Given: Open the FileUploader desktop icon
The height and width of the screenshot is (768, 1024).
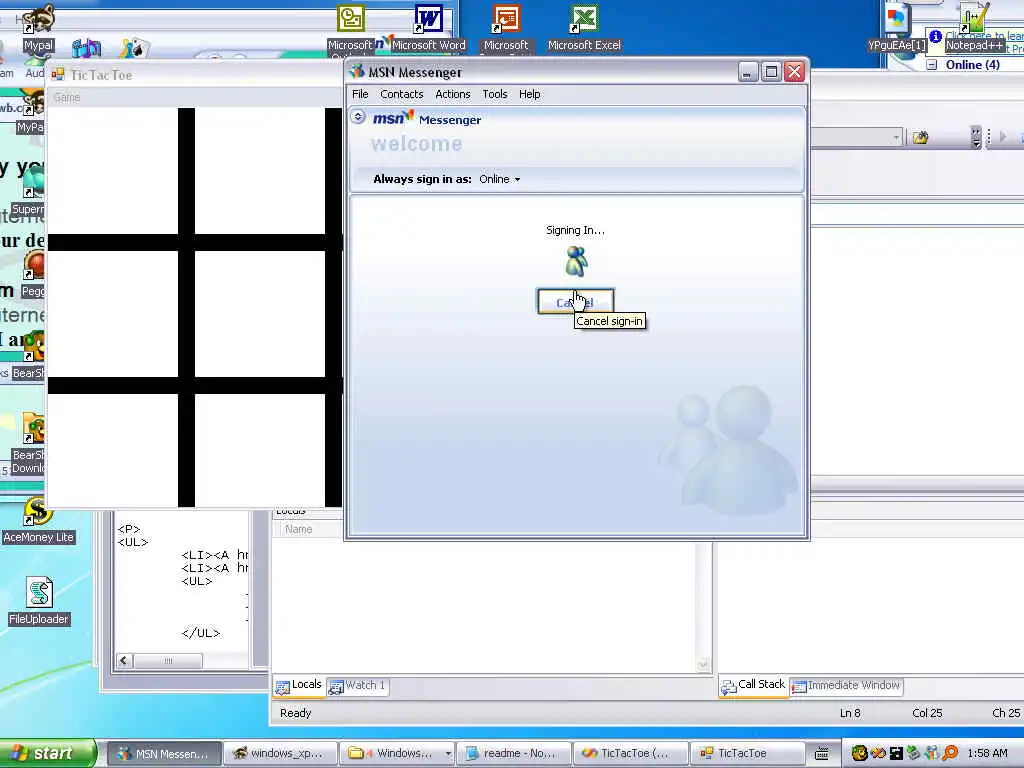Looking at the screenshot, I should tap(39, 601).
